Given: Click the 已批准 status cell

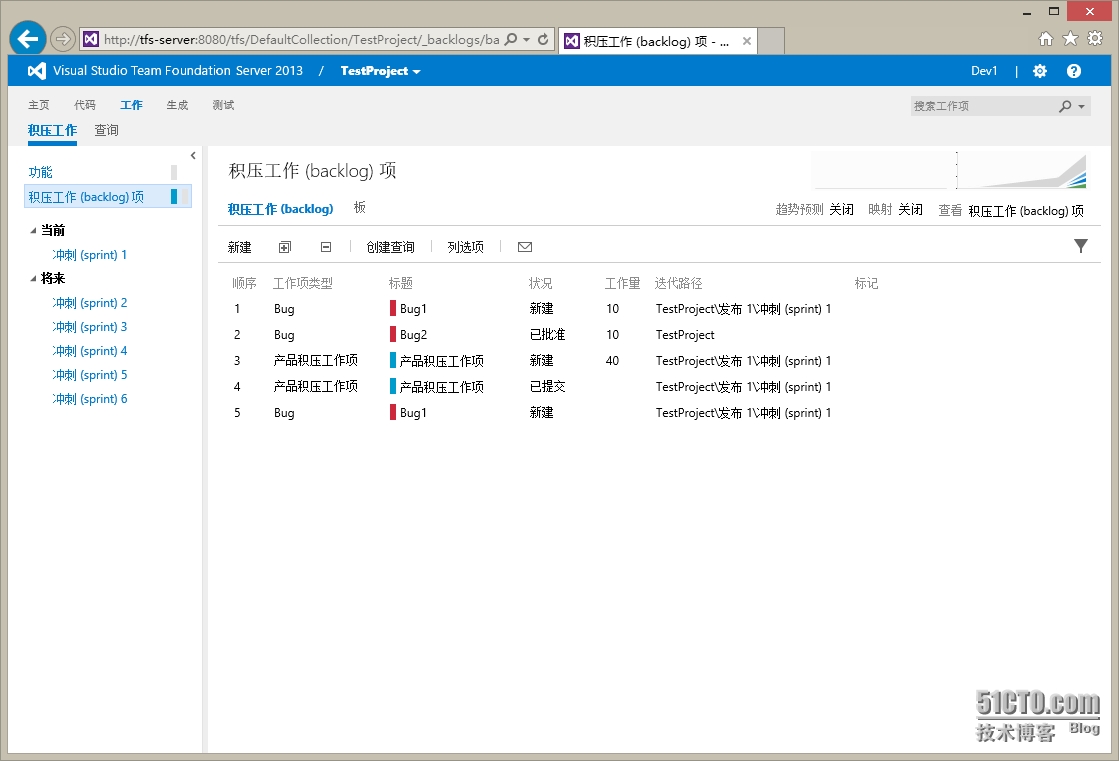Looking at the screenshot, I should point(547,335).
